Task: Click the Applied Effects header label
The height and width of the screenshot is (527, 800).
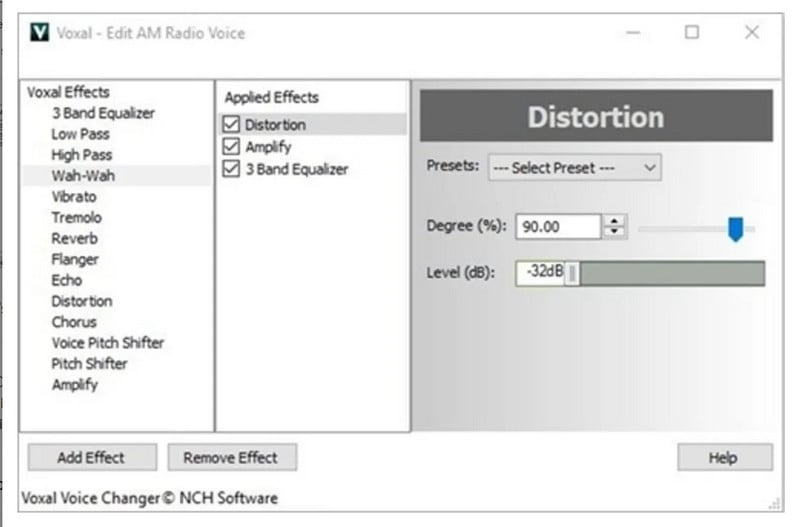Action: [271, 97]
